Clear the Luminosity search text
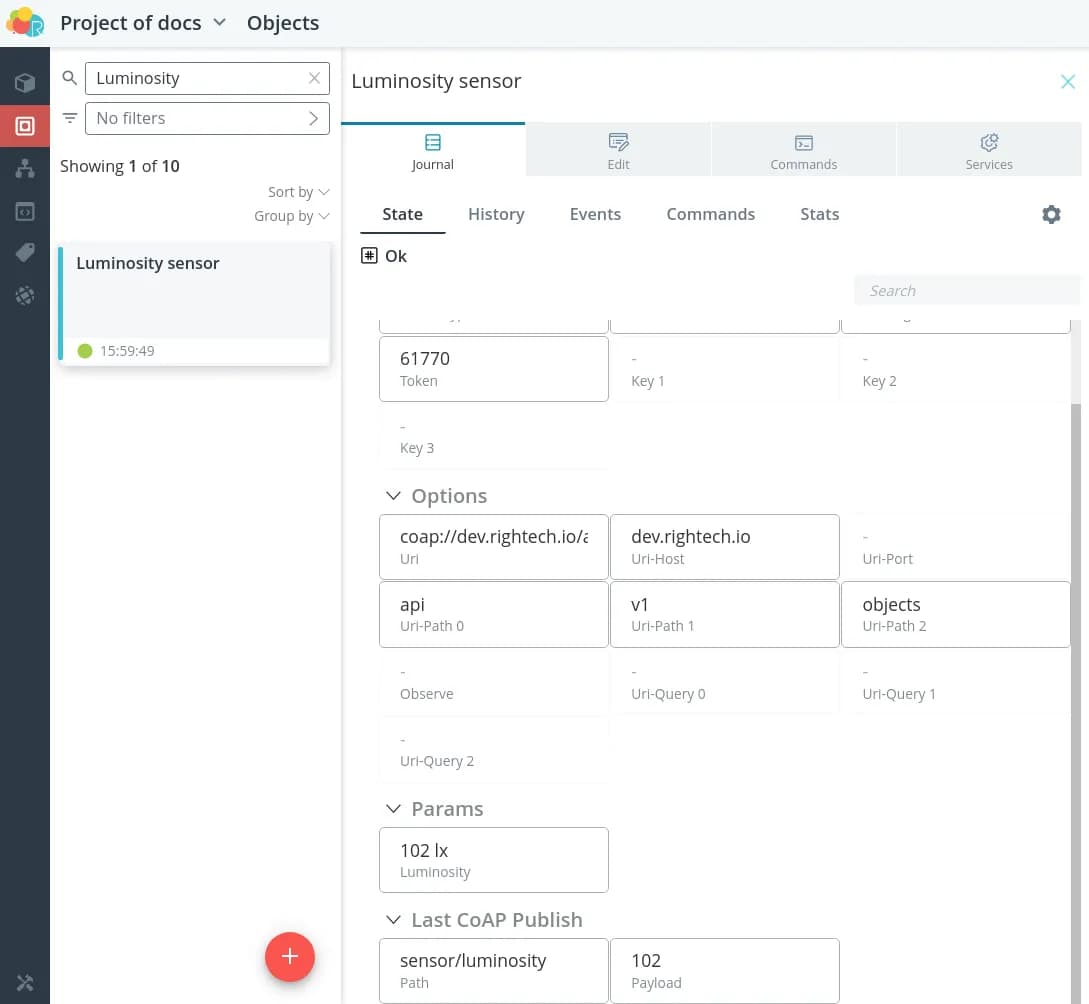Screen dimensions: 1089x1004 tap(314, 78)
